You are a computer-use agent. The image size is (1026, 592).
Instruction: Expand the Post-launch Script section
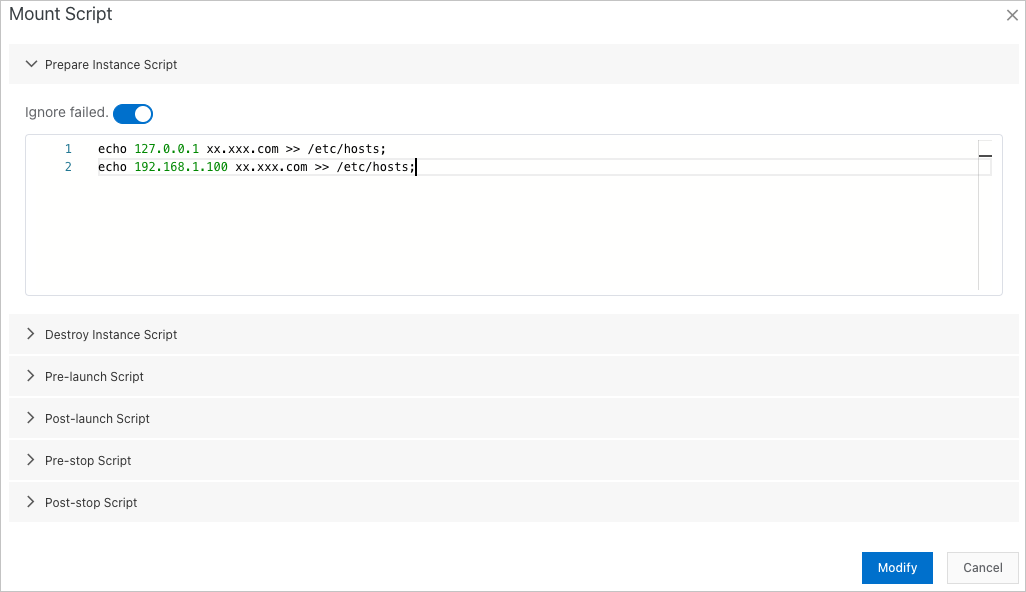point(97,418)
